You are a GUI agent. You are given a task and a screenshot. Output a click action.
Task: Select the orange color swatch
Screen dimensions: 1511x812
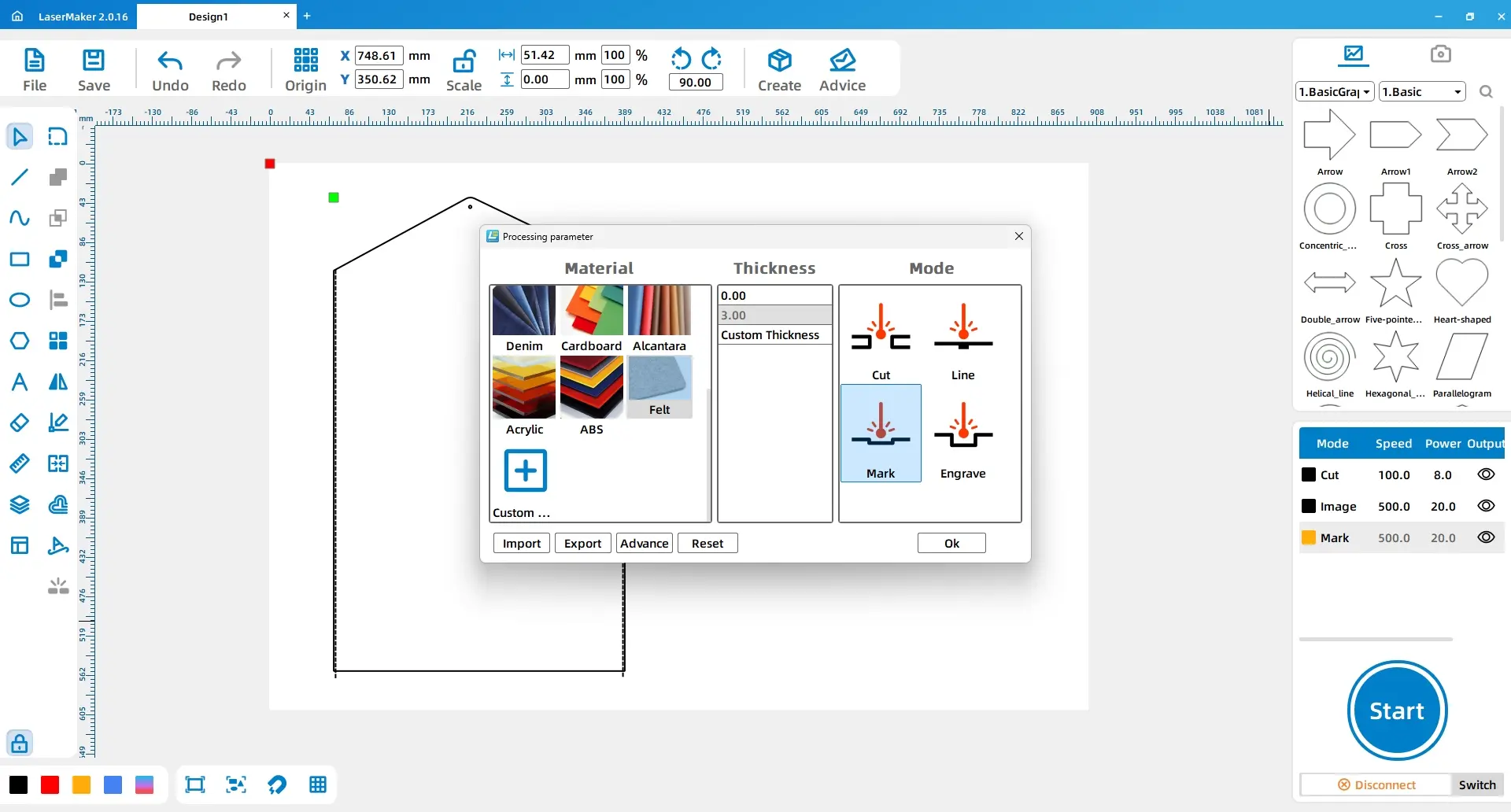82,784
